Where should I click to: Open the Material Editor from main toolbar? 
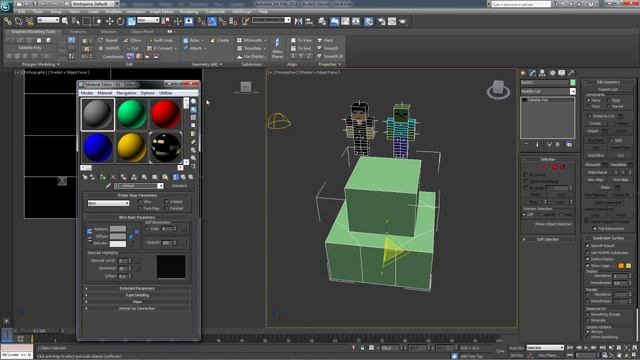coord(369,21)
